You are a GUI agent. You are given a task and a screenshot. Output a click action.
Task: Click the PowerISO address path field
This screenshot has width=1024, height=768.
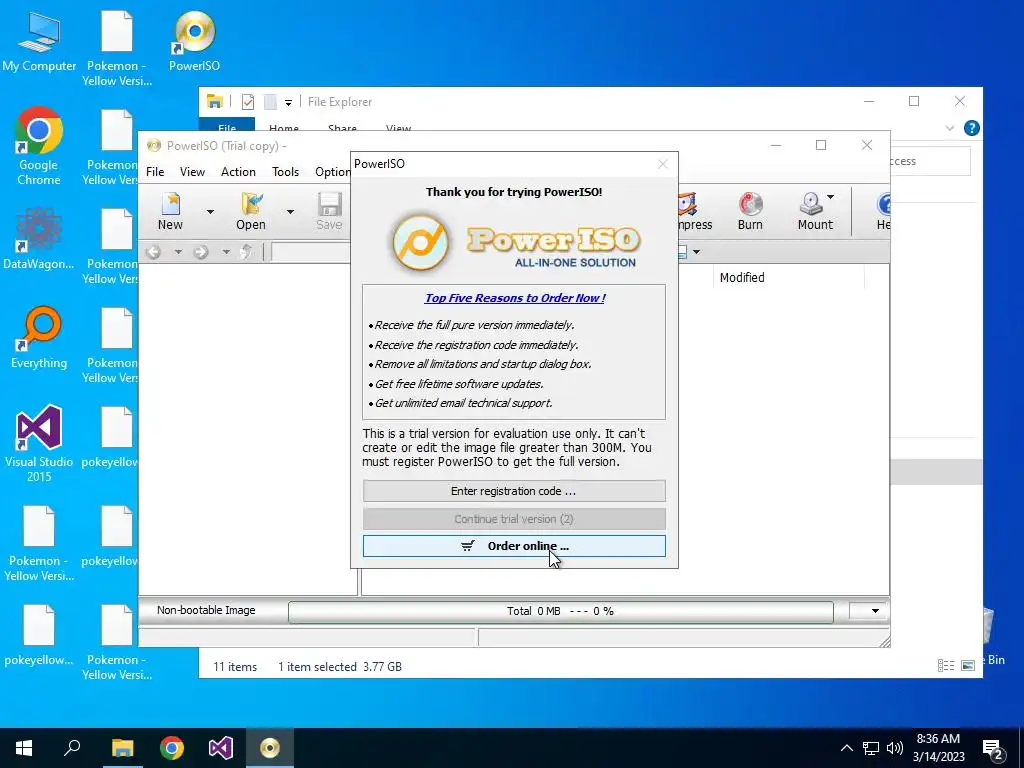point(312,251)
